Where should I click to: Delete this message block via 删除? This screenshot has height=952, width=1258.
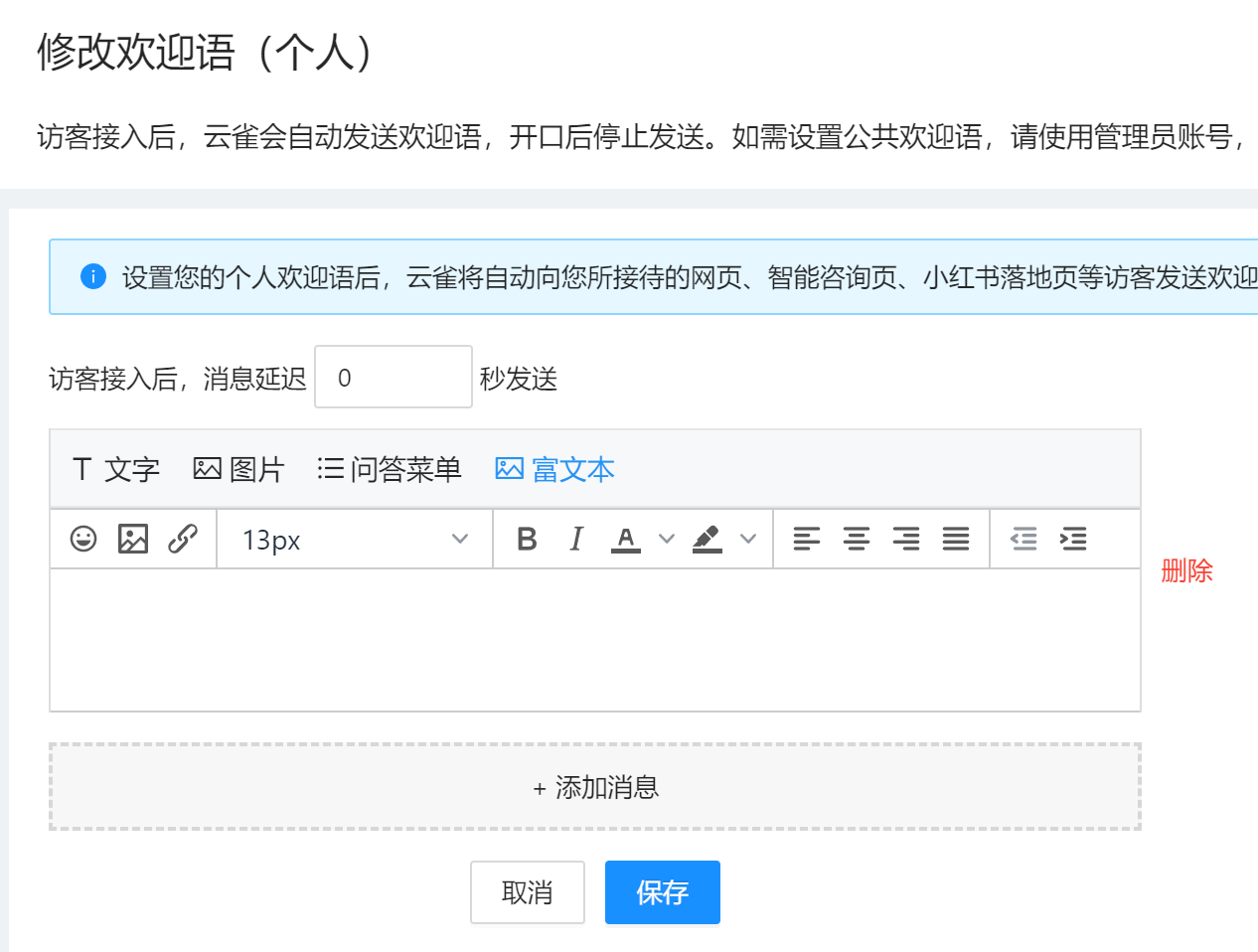[x=1186, y=570]
